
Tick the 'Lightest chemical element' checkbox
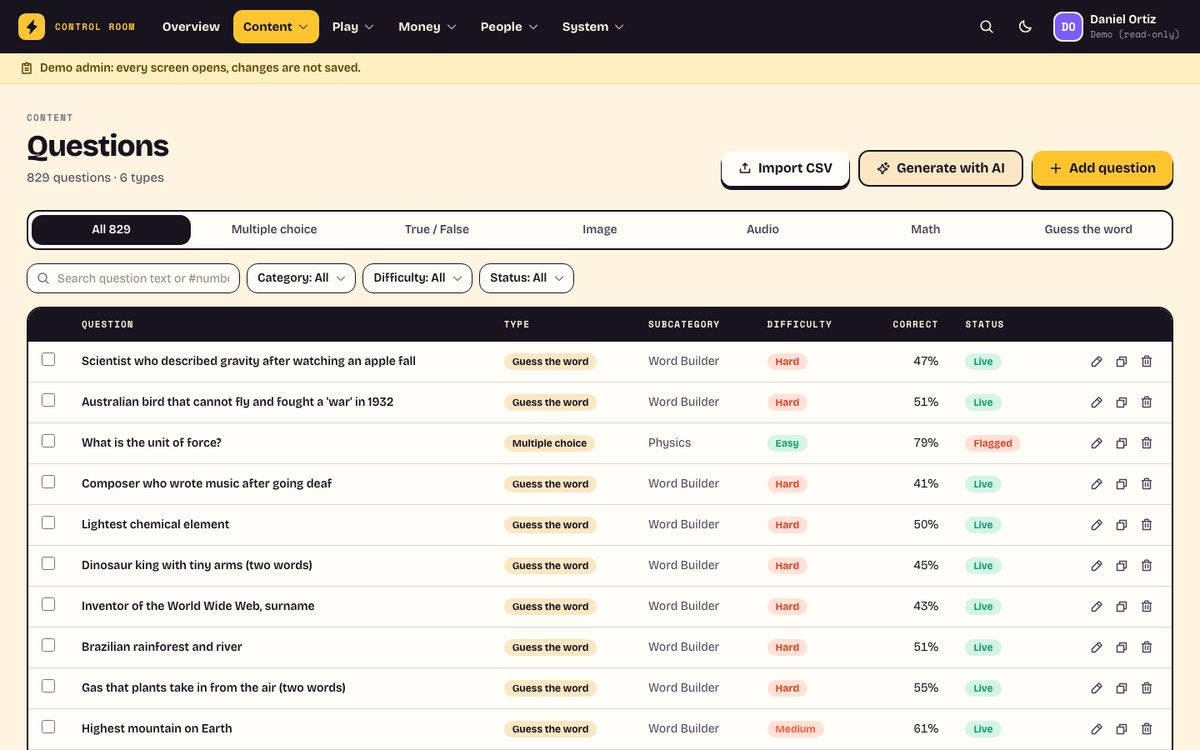48,523
